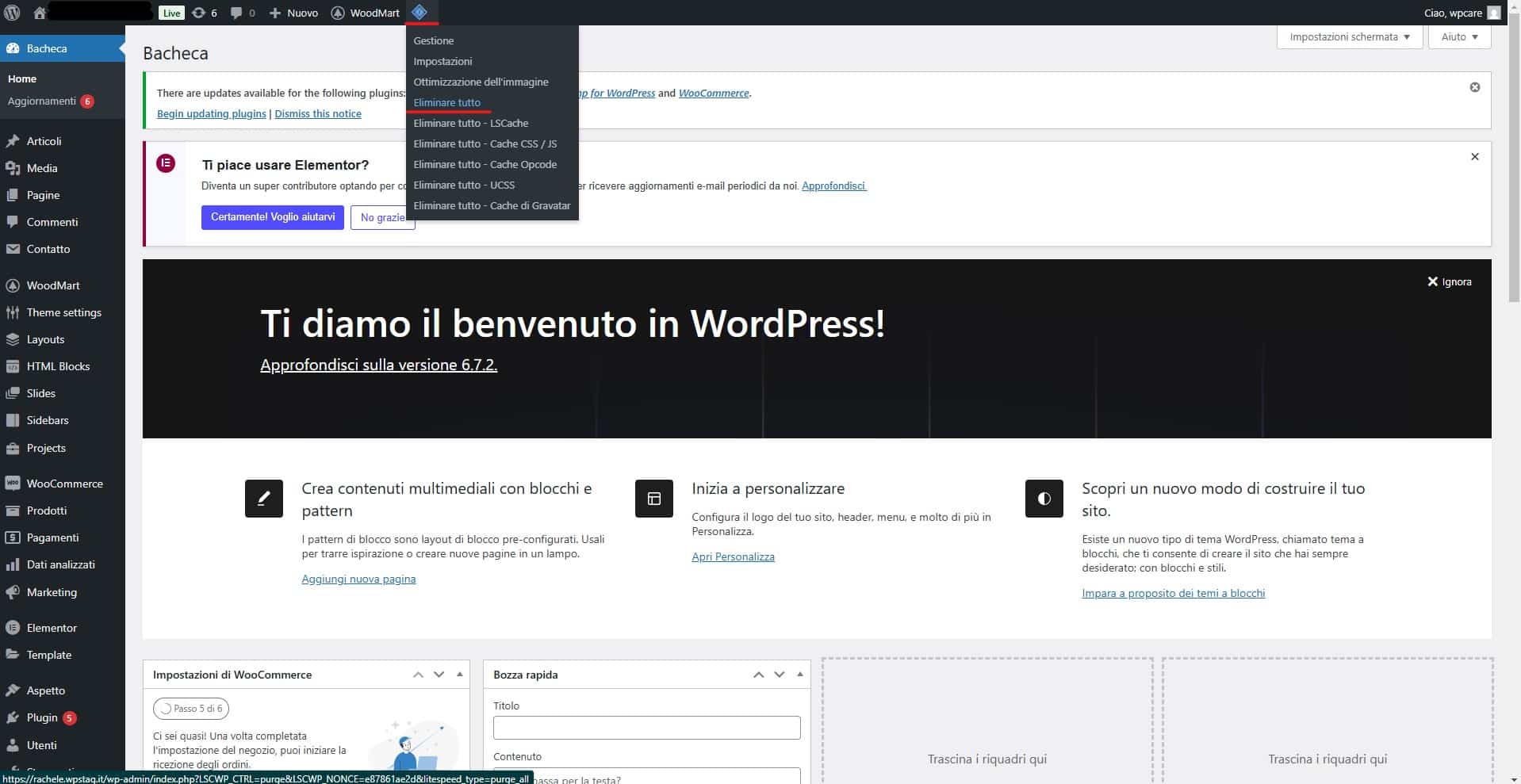Select Impostazioni in LiteSpeed menu
The image size is (1521, 784).
click(443, 61)
